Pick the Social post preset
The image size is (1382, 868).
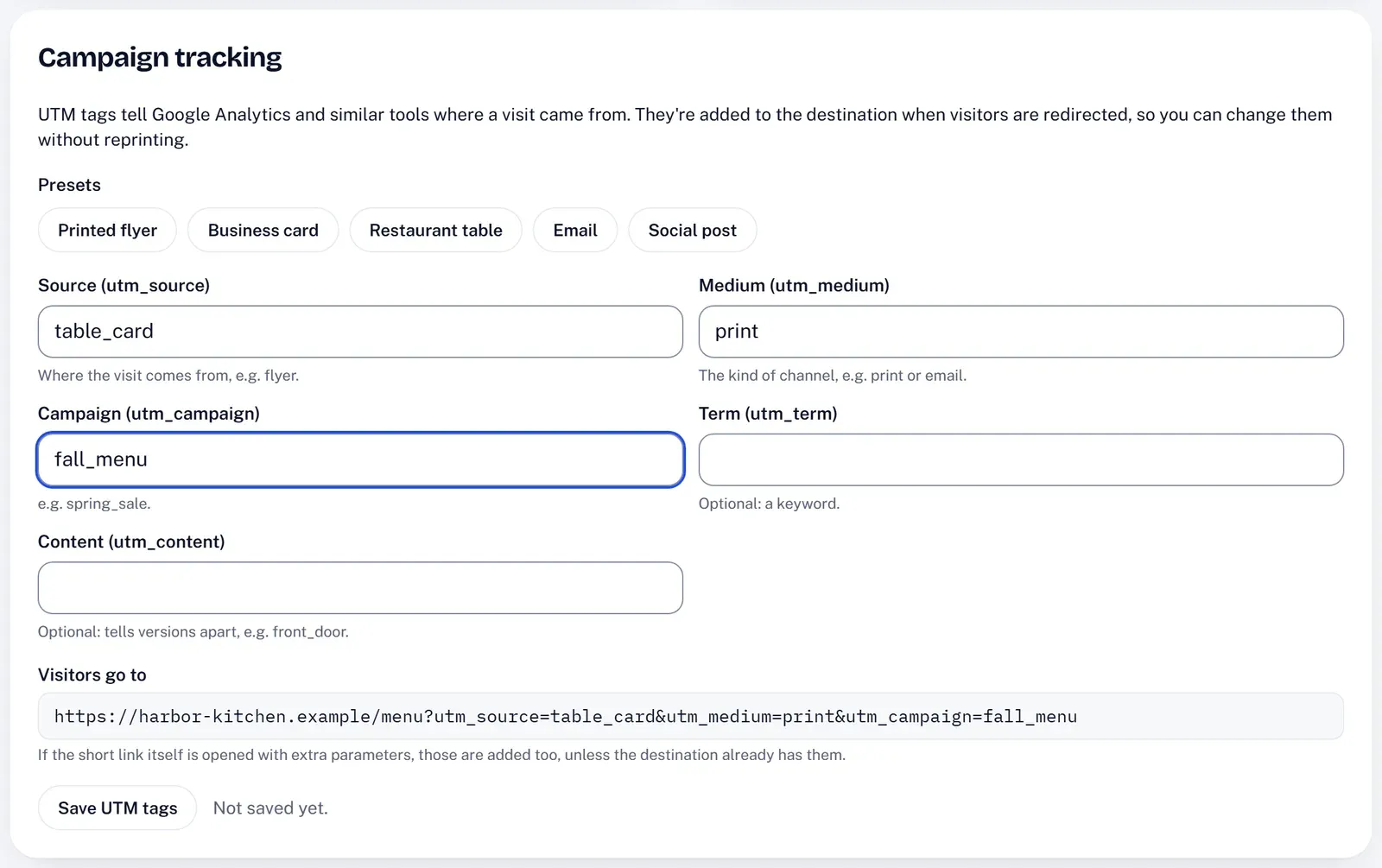click(693, 230)
